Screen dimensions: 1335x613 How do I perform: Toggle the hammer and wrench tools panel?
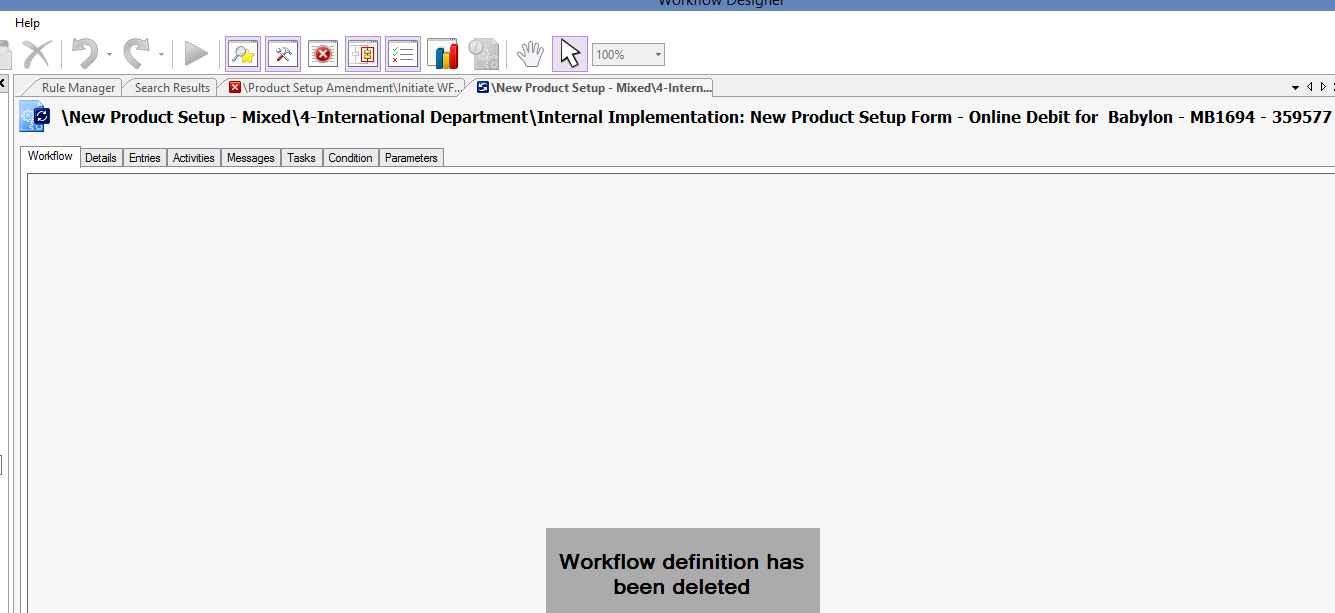pos(283,54)
